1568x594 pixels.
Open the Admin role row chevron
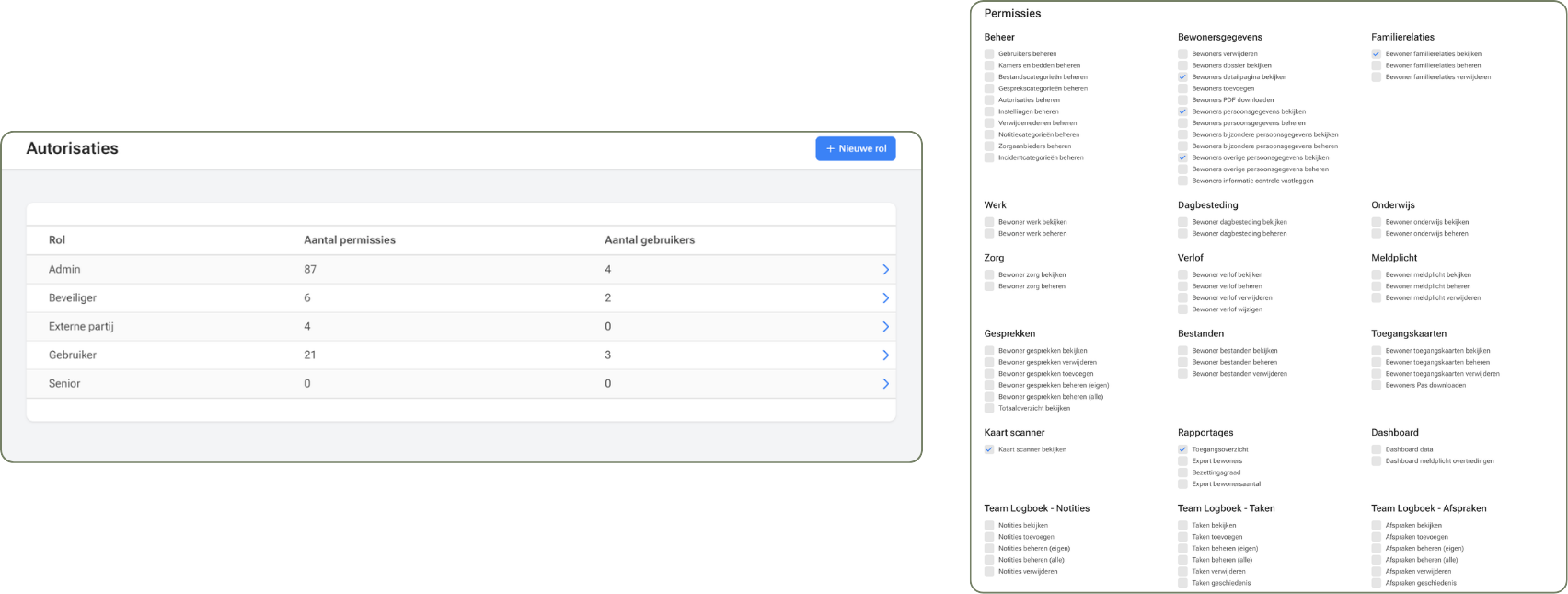pos(885,270)
